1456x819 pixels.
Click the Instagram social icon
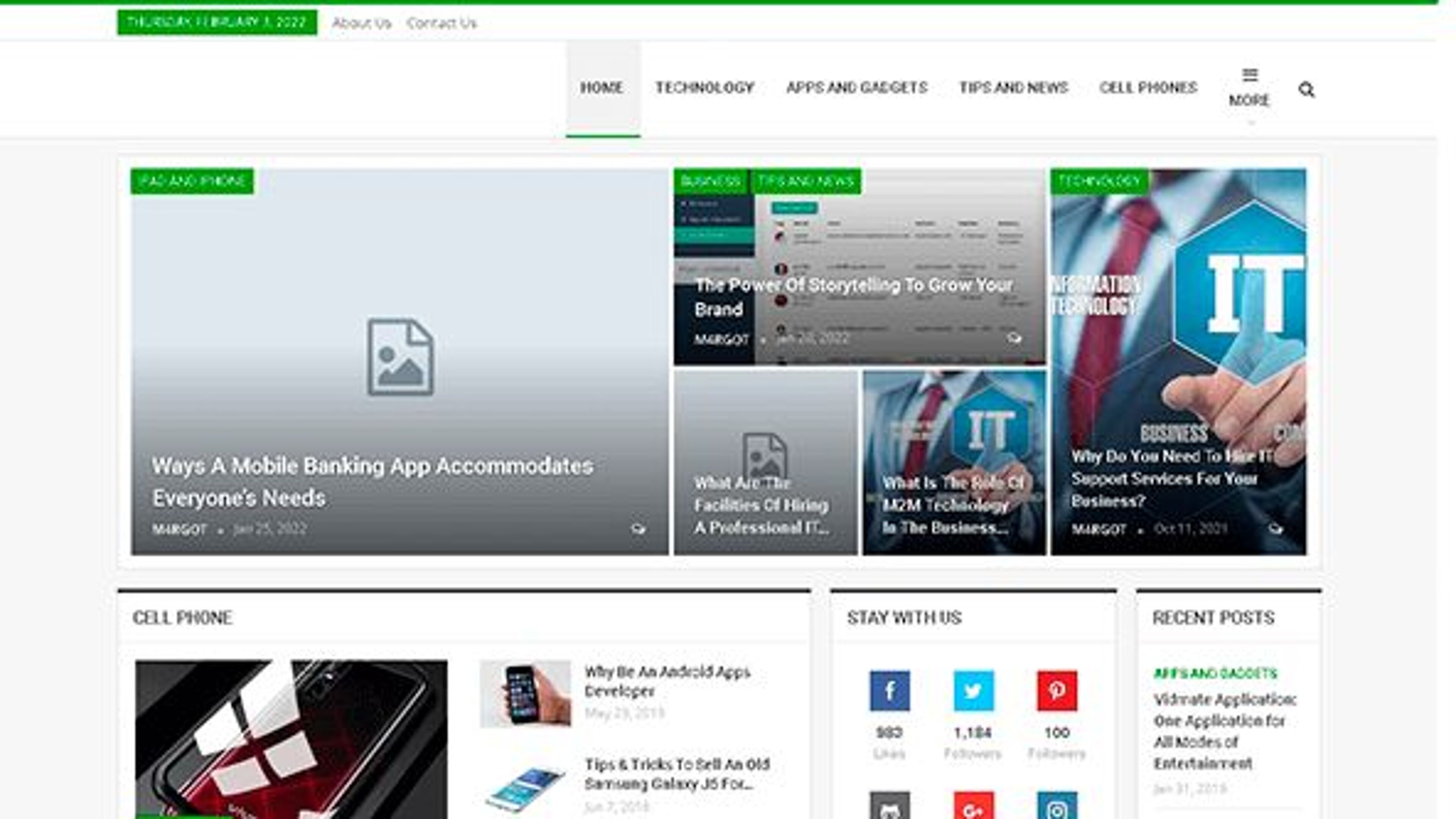point(1056,807)
